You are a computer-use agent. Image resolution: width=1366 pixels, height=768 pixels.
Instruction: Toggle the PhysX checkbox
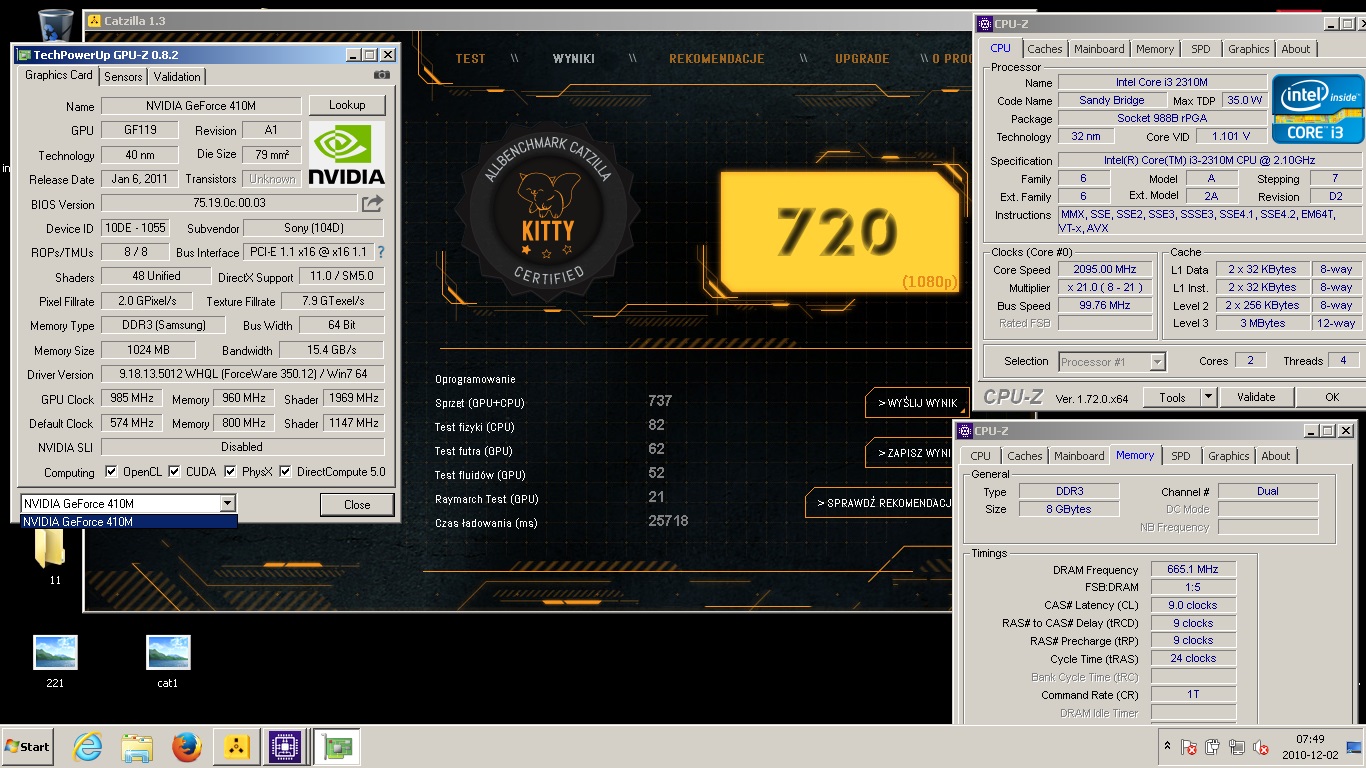(x=230, y=471)
